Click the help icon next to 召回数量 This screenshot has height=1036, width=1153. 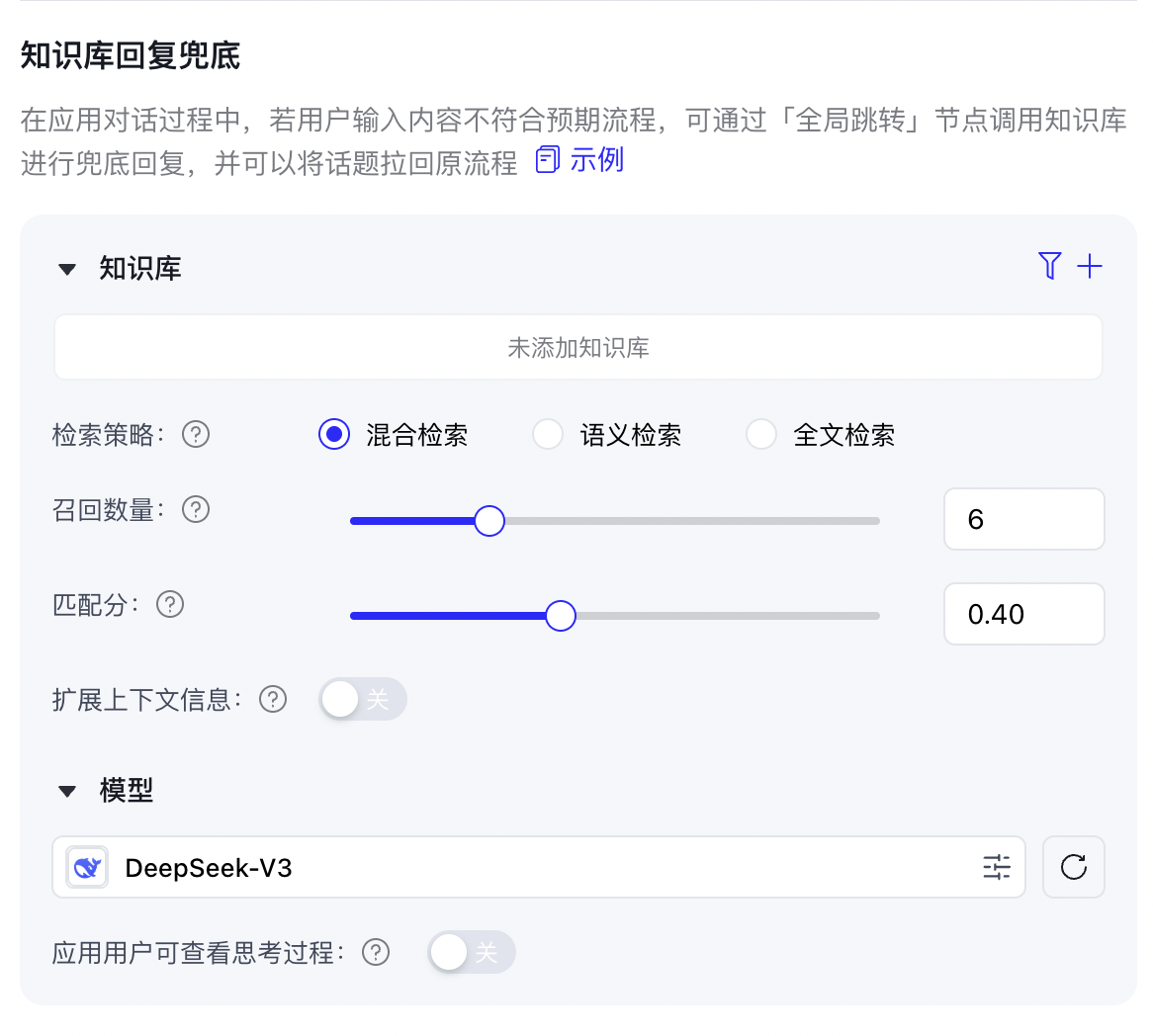(x=196, y=509)
